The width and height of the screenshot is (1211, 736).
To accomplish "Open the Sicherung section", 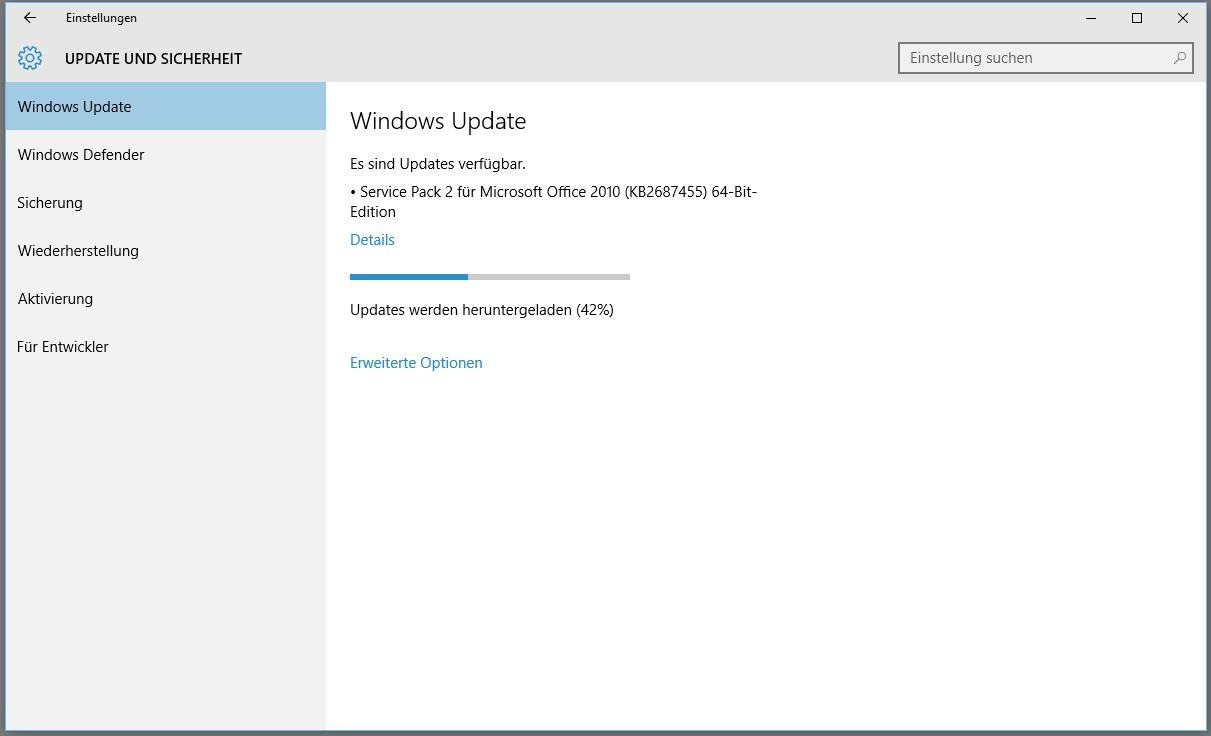I will coord(166,202).
